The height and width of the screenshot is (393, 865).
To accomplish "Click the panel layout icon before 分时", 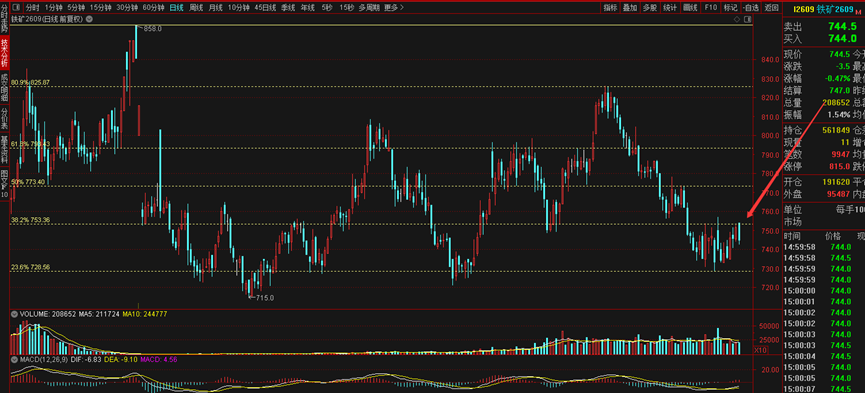I will pos(17,8).
